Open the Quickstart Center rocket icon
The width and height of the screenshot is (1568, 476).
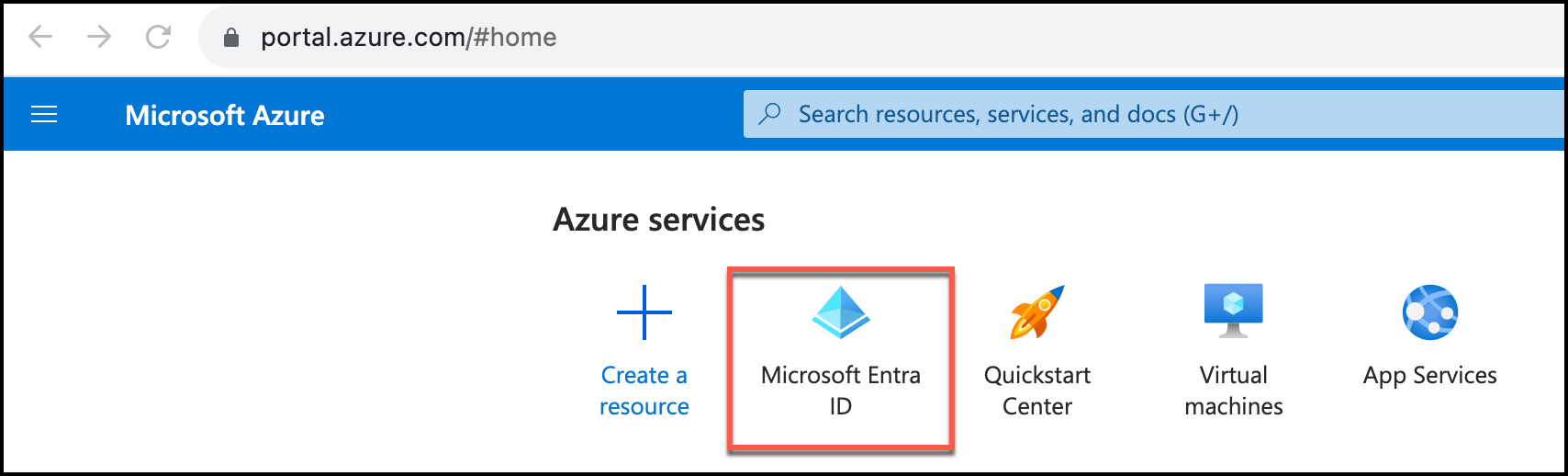tap(1037, 312)
